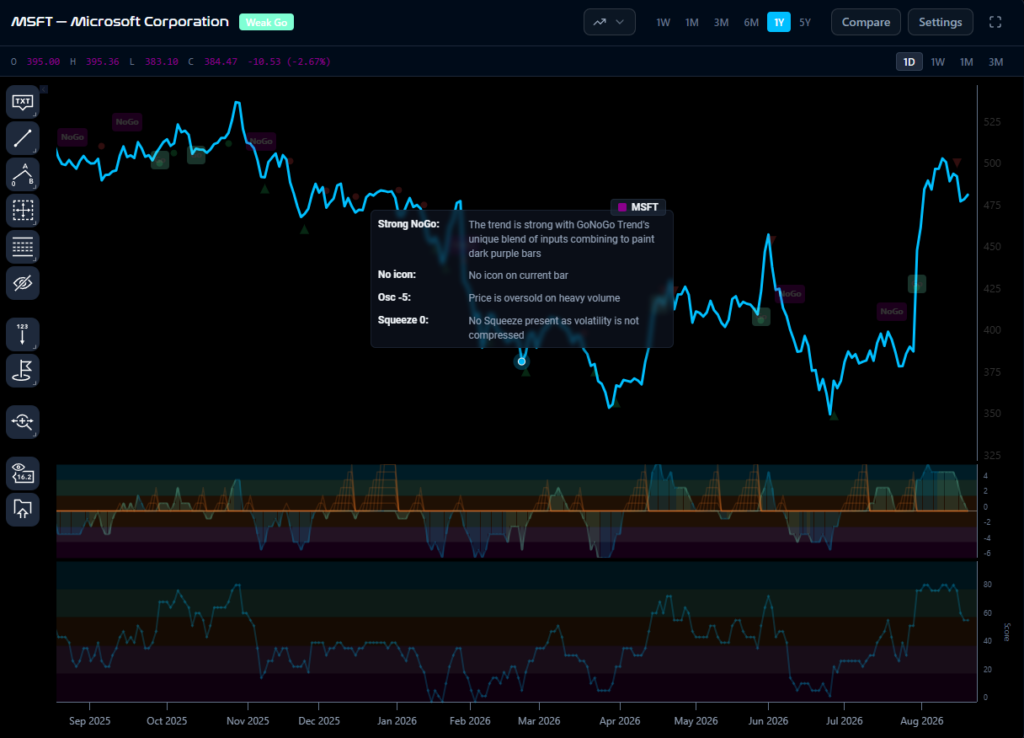The width and height of the screenshot is (1024, 738).
Task: Activate the region selection crosshair tool
Action: tap(23, 210)
